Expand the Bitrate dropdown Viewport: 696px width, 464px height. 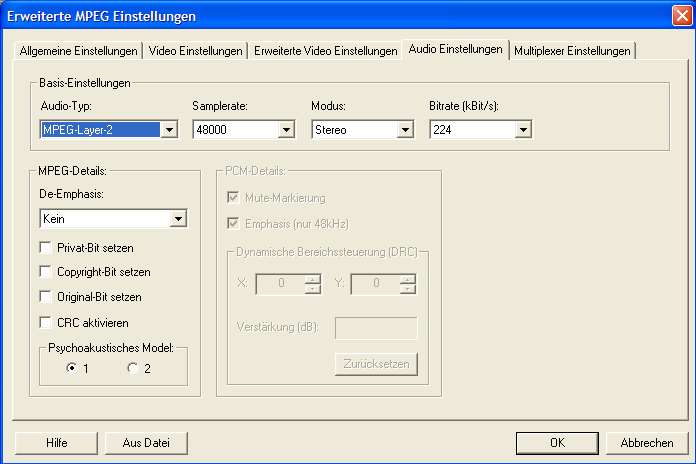click(x=522, y=130)
